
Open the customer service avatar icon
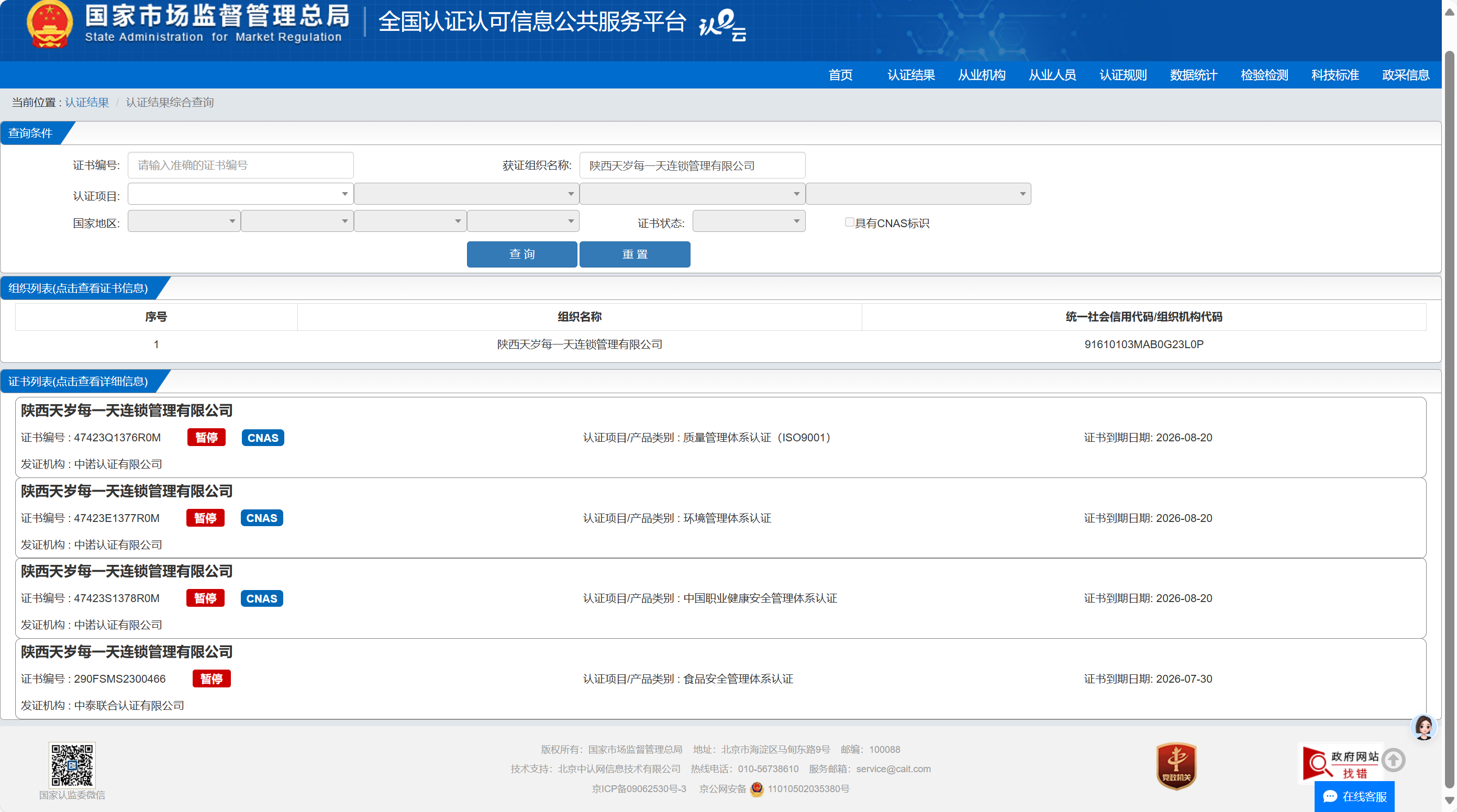point(1423,727)
